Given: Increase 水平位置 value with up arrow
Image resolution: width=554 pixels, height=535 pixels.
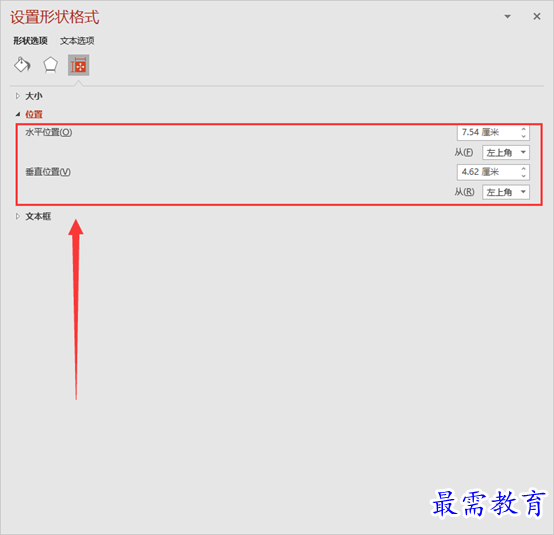Looking at the screenshot, I should tap(524, 129).
